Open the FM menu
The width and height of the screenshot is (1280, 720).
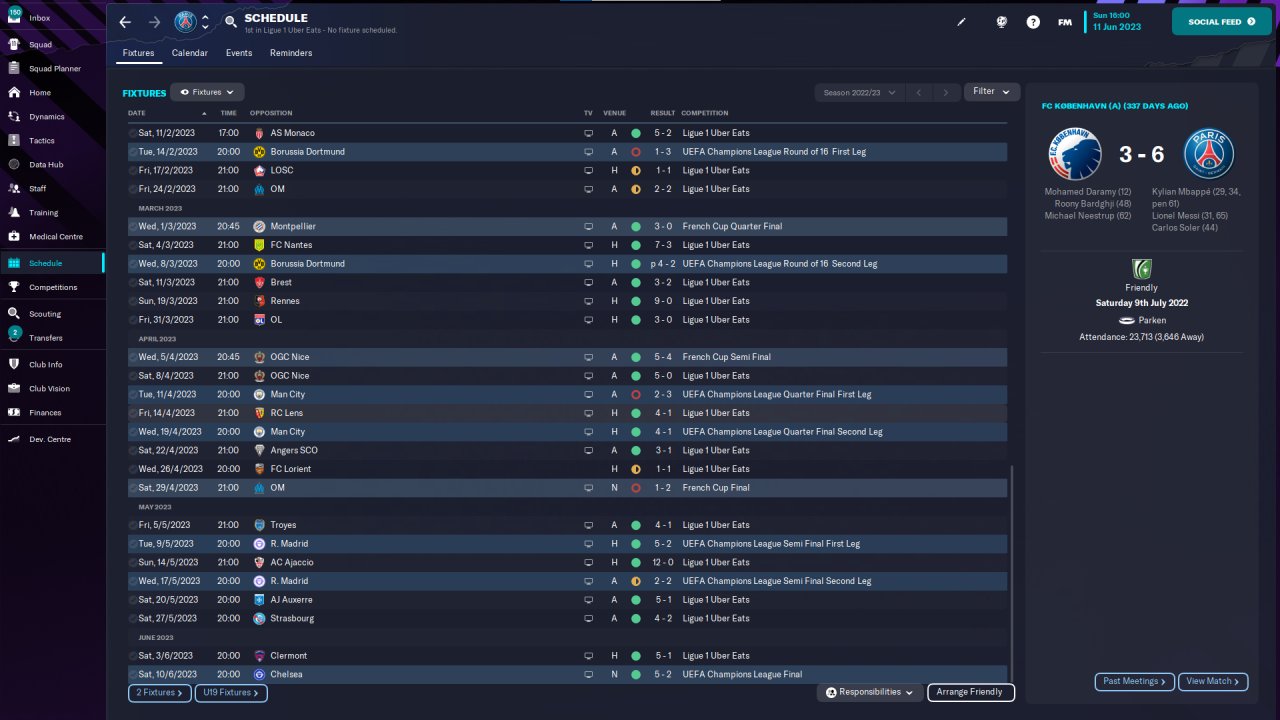point(1065,22)
